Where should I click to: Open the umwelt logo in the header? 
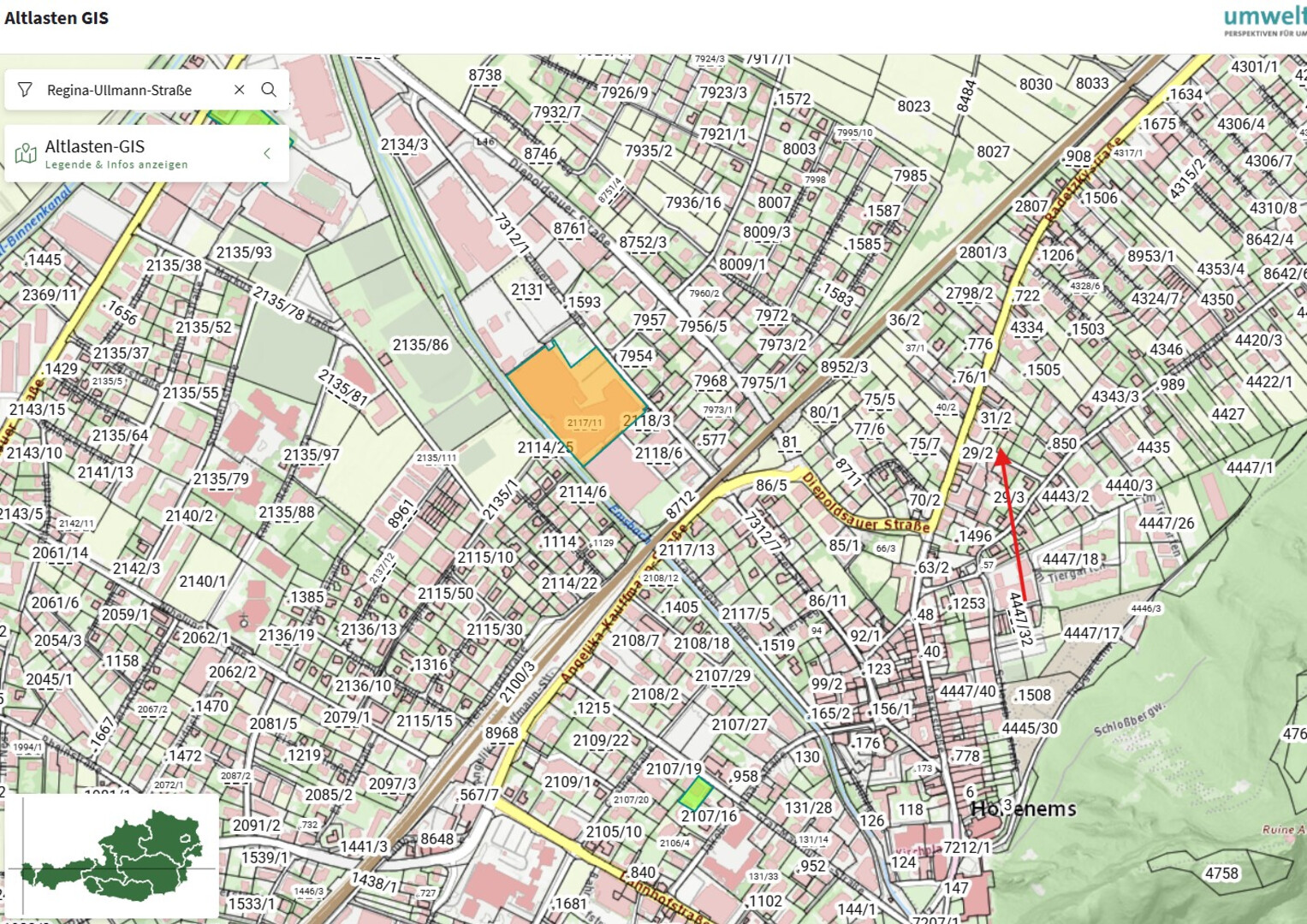pyautogui.click(x=1265, y=19)
